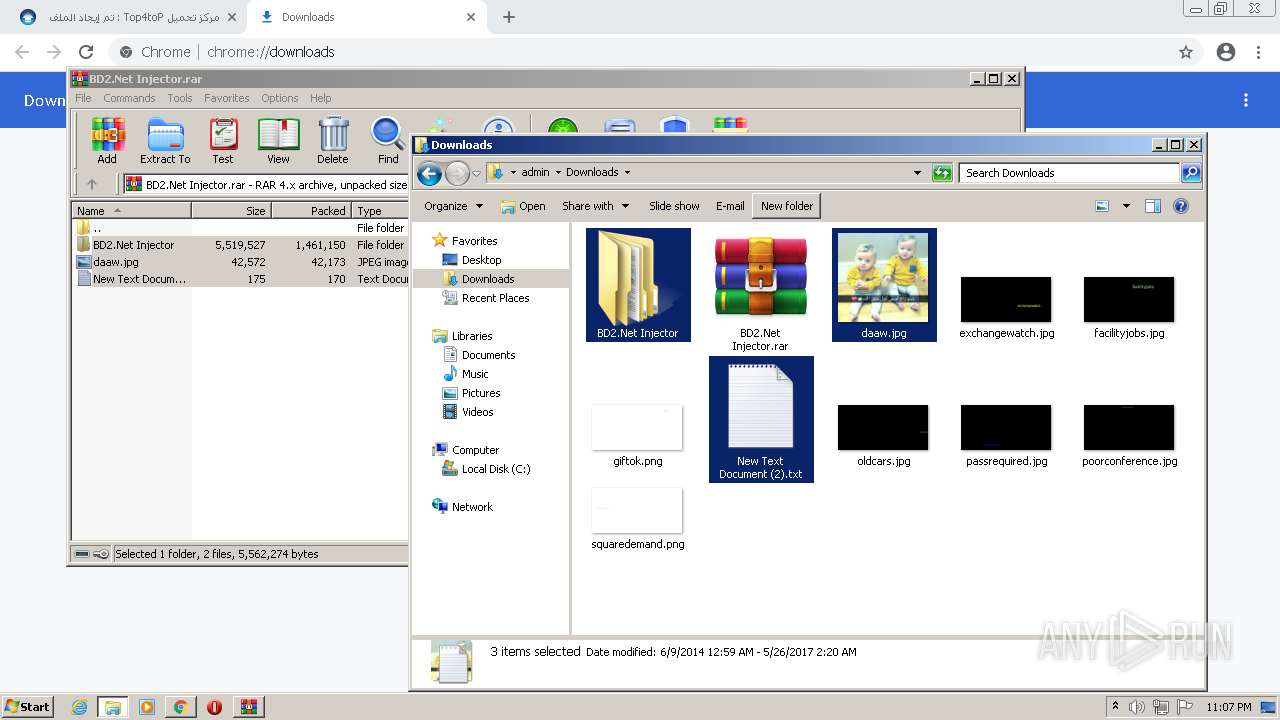Open the WinRAR File menu
Screen dimensions: 1280x720
coord(83,98)
